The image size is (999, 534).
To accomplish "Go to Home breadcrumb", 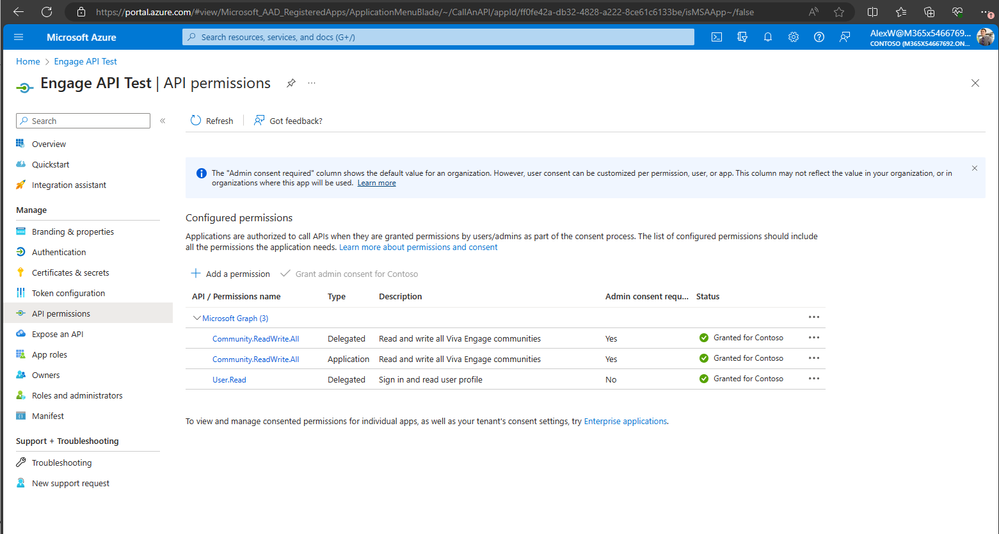I will (x=28, y=61).
